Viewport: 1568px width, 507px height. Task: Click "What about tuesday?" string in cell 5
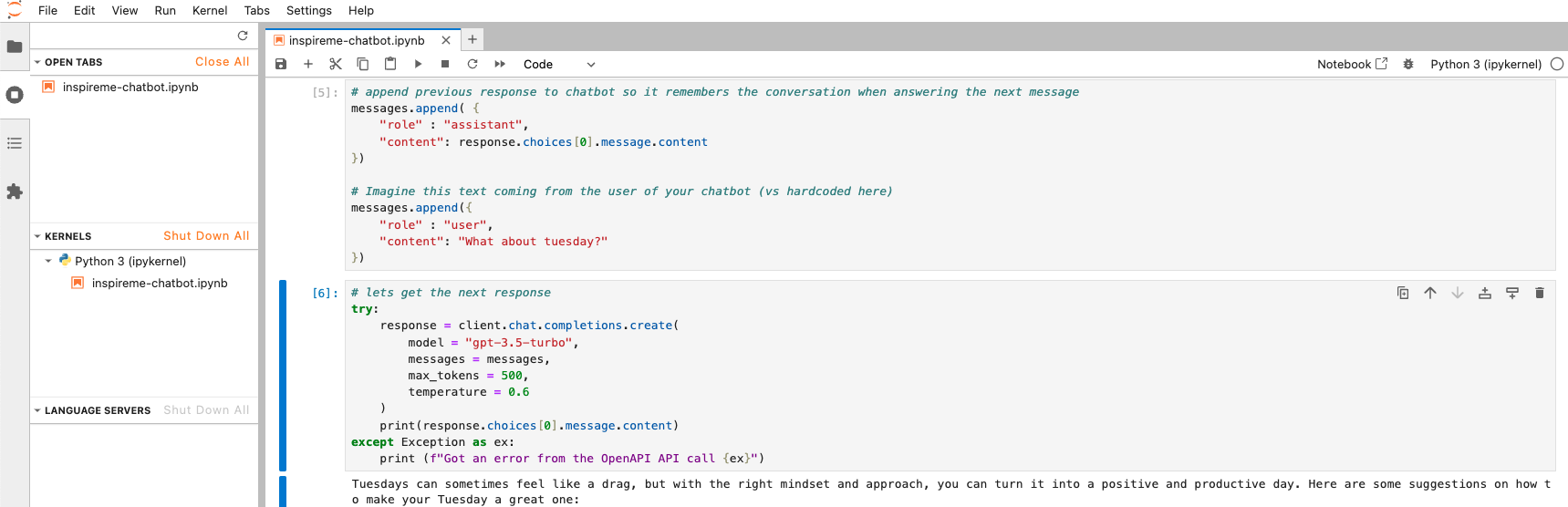533,242
